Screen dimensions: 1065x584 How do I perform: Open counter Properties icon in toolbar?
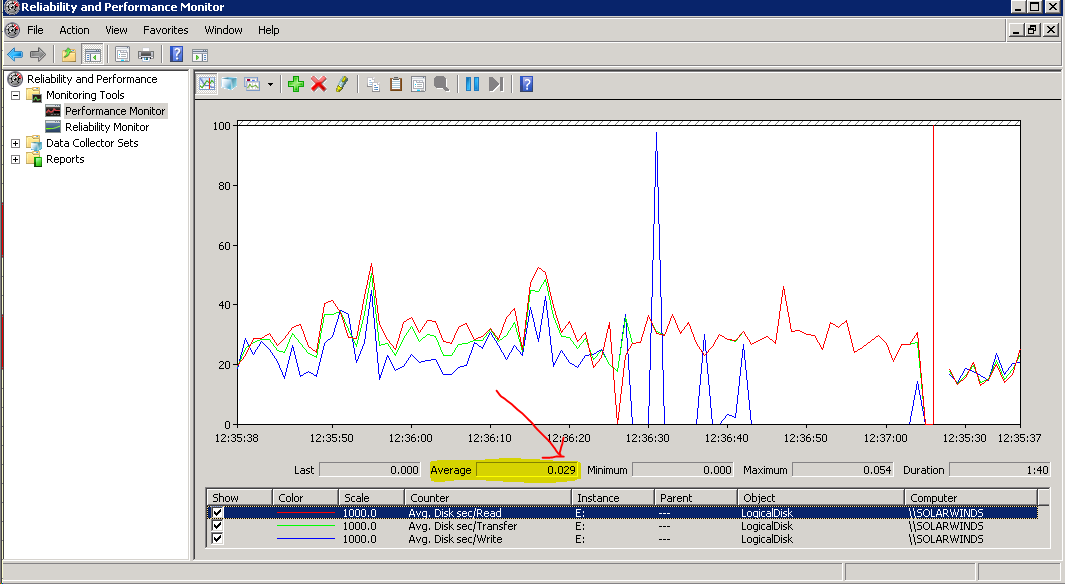(418, 84)
